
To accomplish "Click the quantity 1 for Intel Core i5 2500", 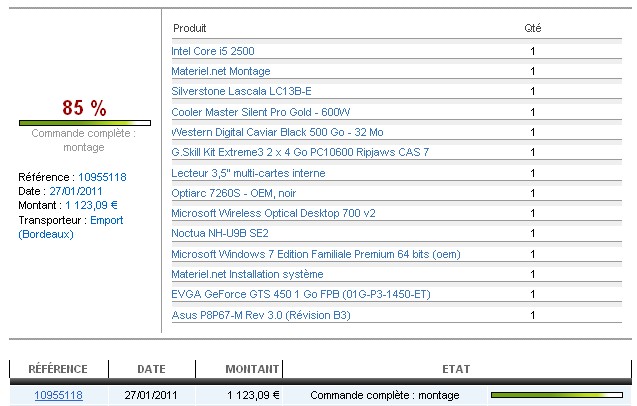I will [x=533, y=51].
